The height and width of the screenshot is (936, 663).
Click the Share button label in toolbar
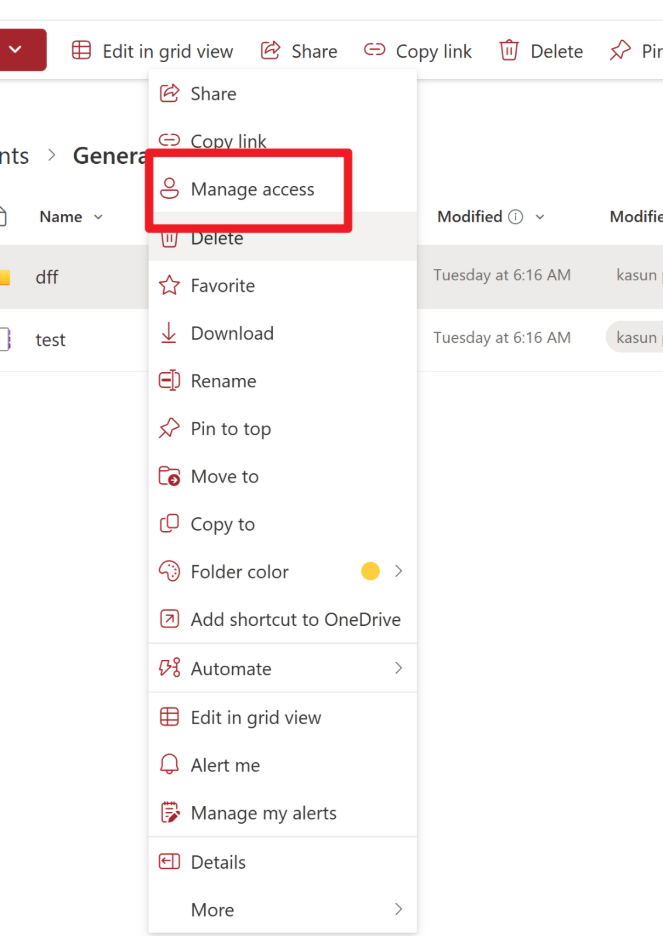pos(314,51)
